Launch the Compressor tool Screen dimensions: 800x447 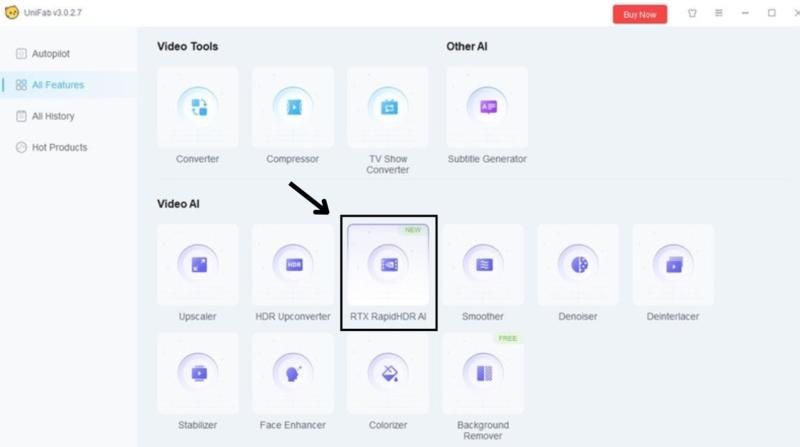point(292,108)
